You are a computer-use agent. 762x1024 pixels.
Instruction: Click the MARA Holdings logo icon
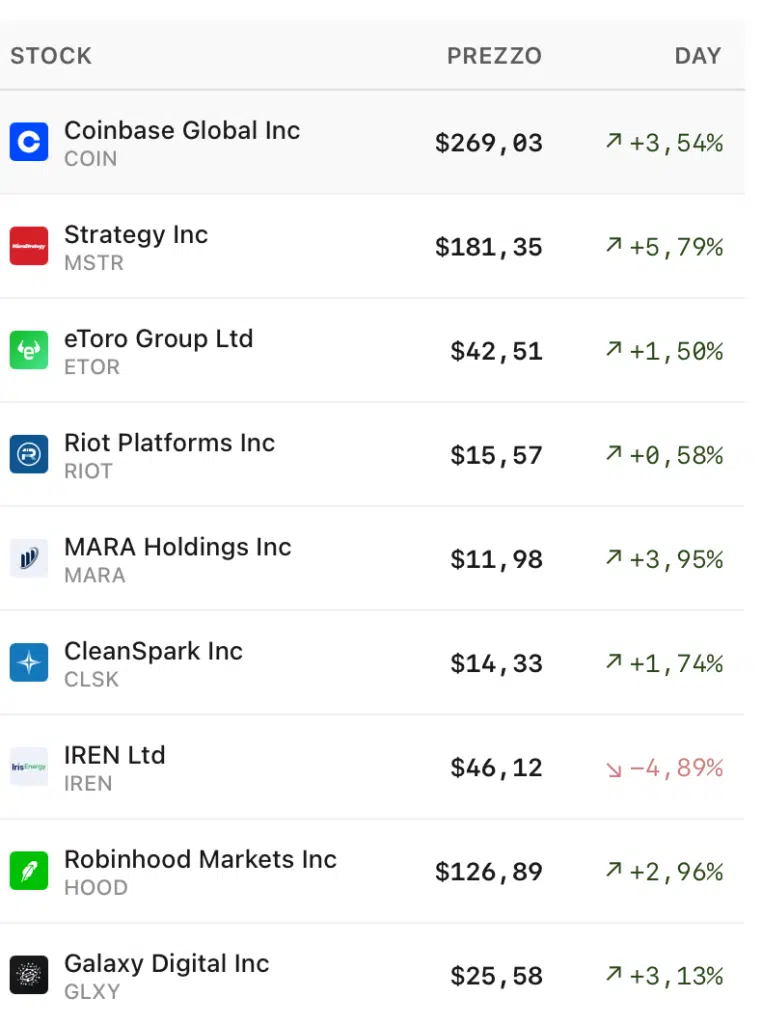pyautogui.click(x=29, y=559)
